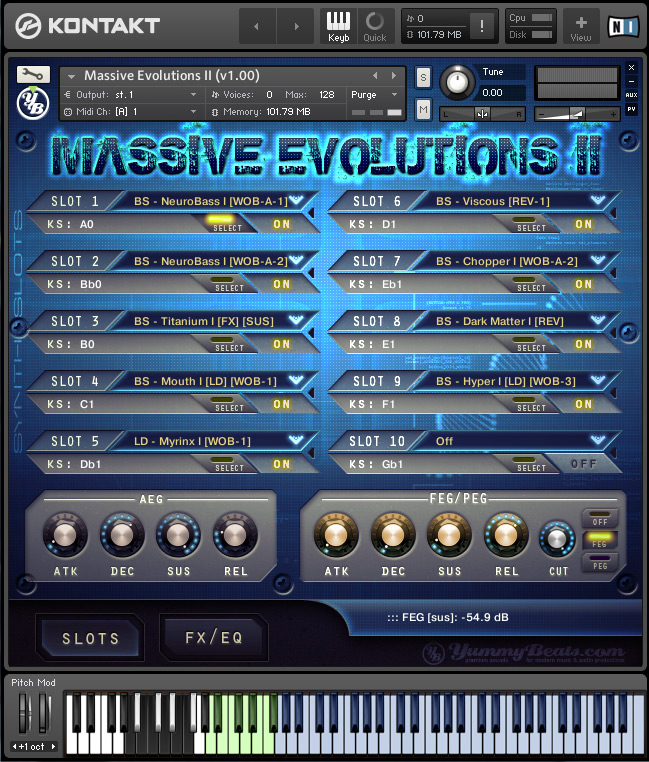Viewport: 649px width, 762px height.
Task: Open instrument name dropdown Massive Evolutions II
Action: click(72, 76)
